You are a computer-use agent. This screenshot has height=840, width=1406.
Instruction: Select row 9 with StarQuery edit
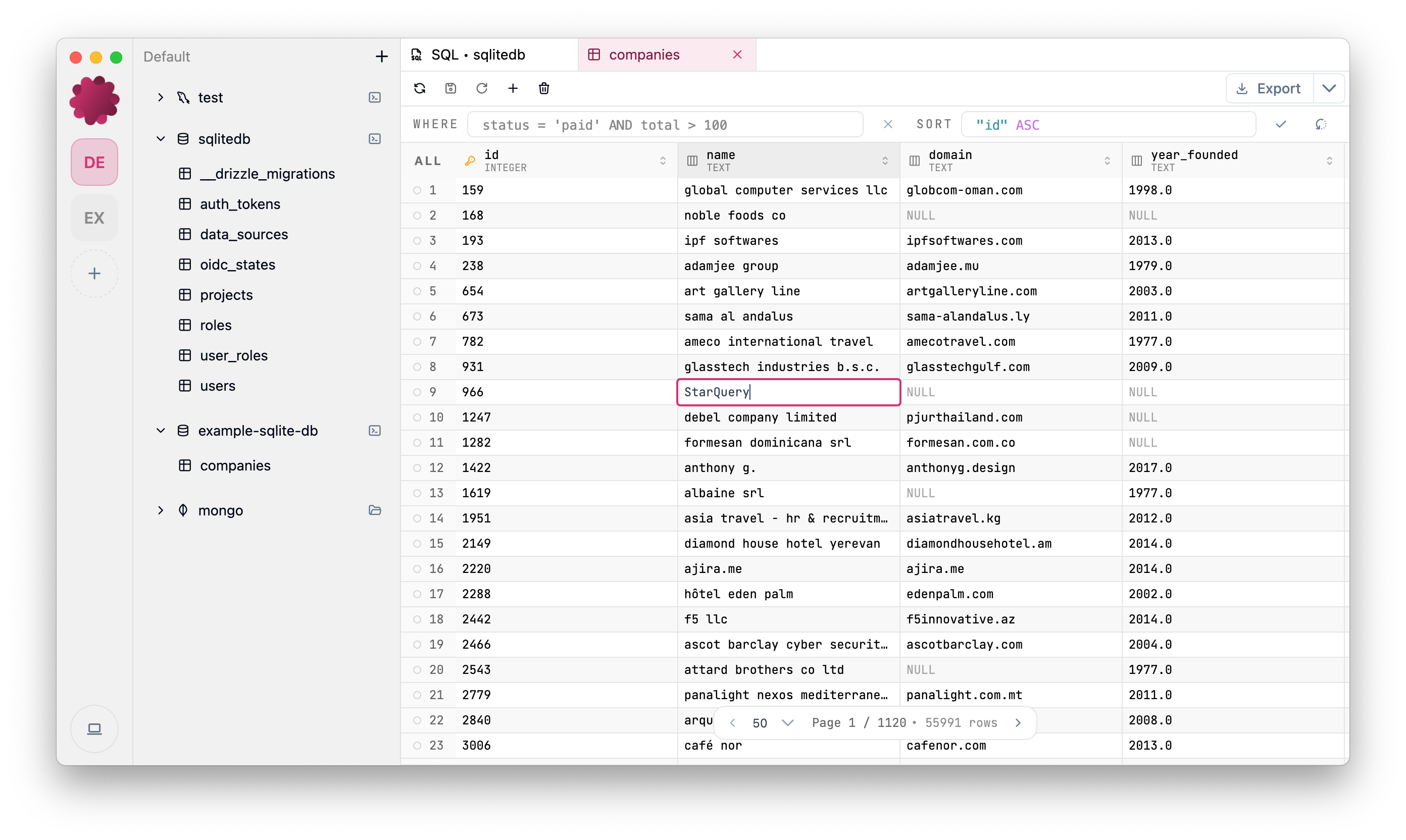click(416, 392)
